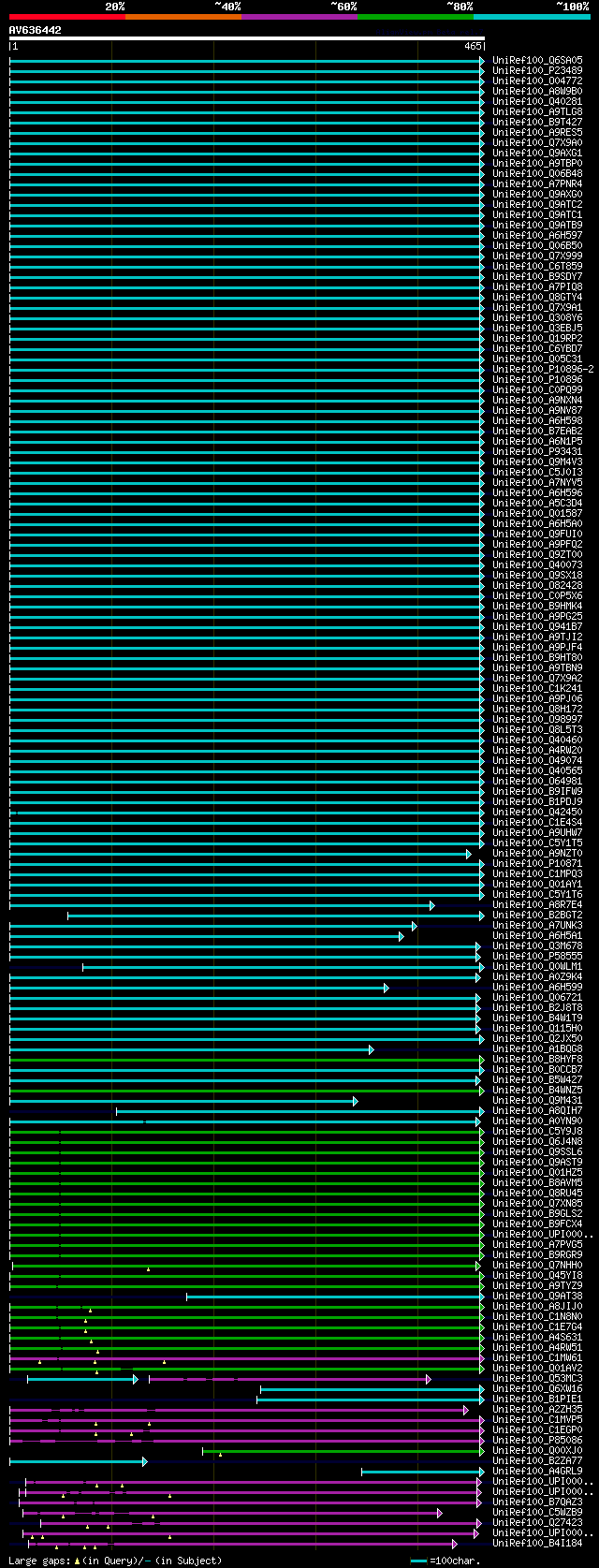Viewport: 599px width, 1568px height.
Task: Select the UniRef100_A7UNK3 label
Action: (x=537, y=925)
